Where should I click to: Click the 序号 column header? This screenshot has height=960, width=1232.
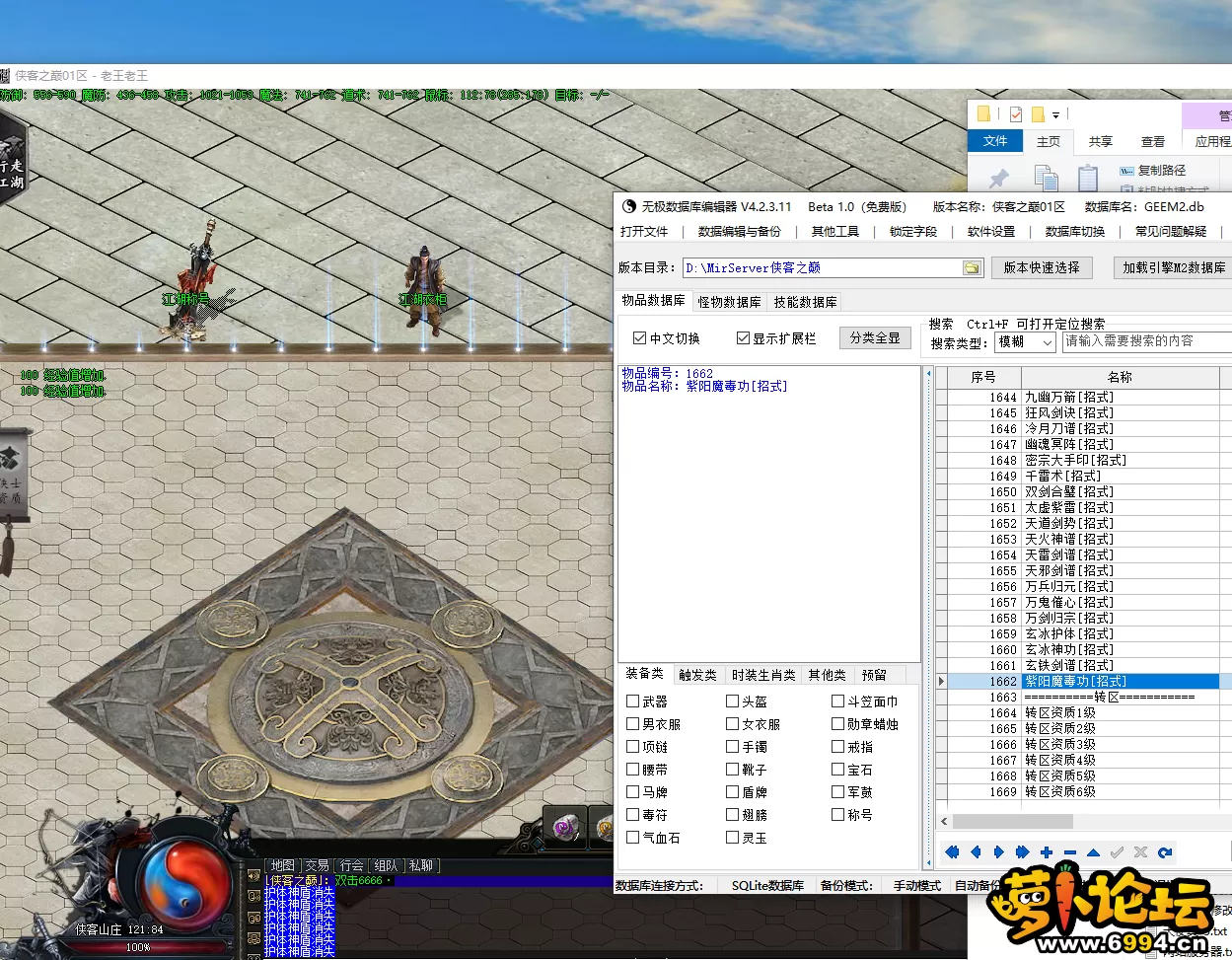(983, 377)
